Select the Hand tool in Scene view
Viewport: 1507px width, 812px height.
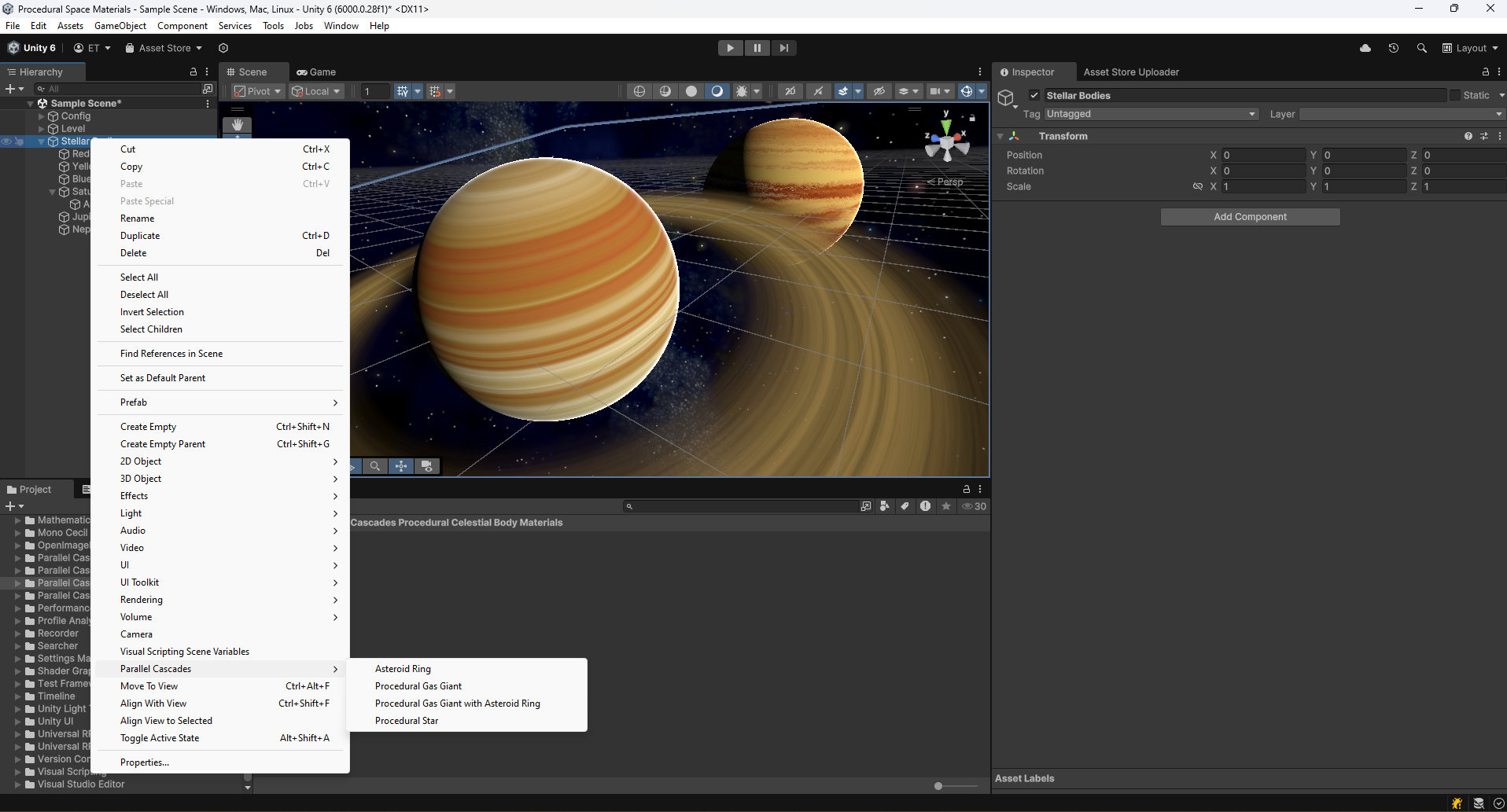[x=237, y=125]
